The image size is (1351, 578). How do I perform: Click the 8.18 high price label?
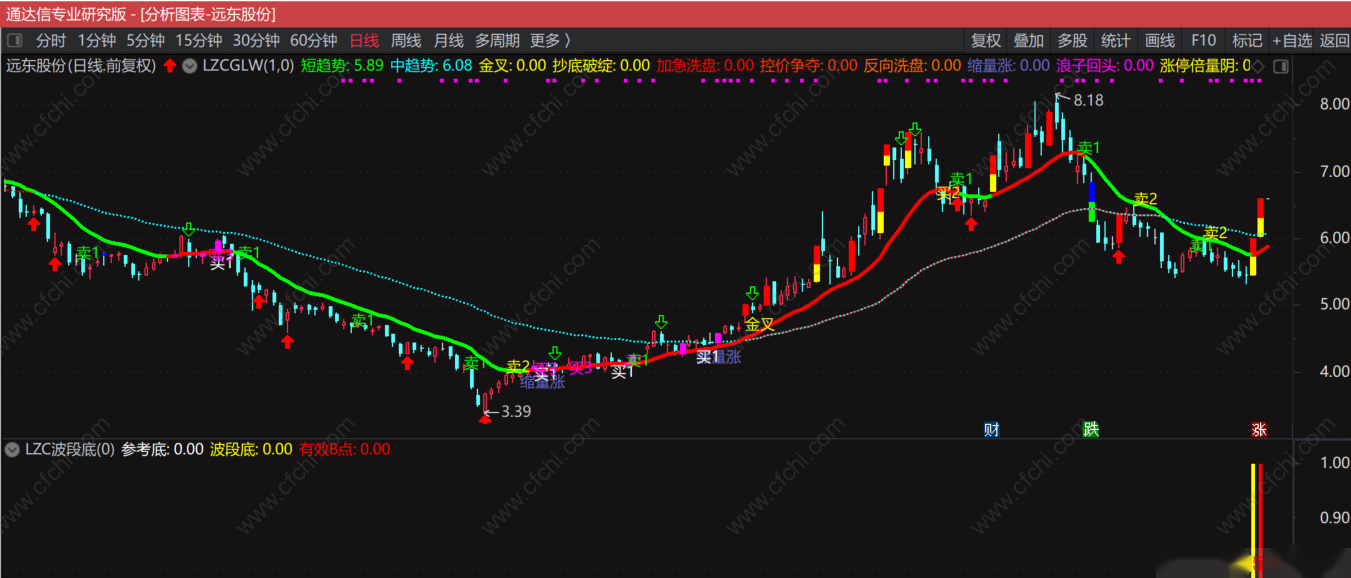1088,100
